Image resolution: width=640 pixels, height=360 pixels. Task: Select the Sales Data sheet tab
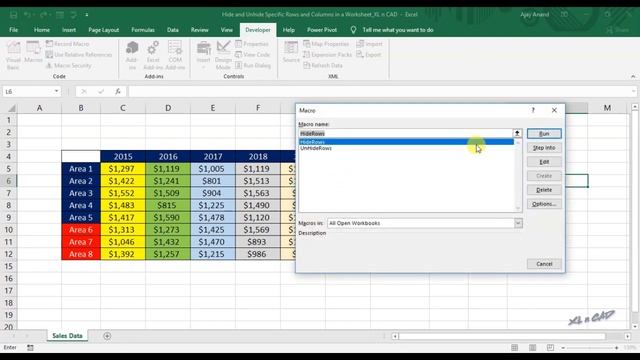[67, 336]
